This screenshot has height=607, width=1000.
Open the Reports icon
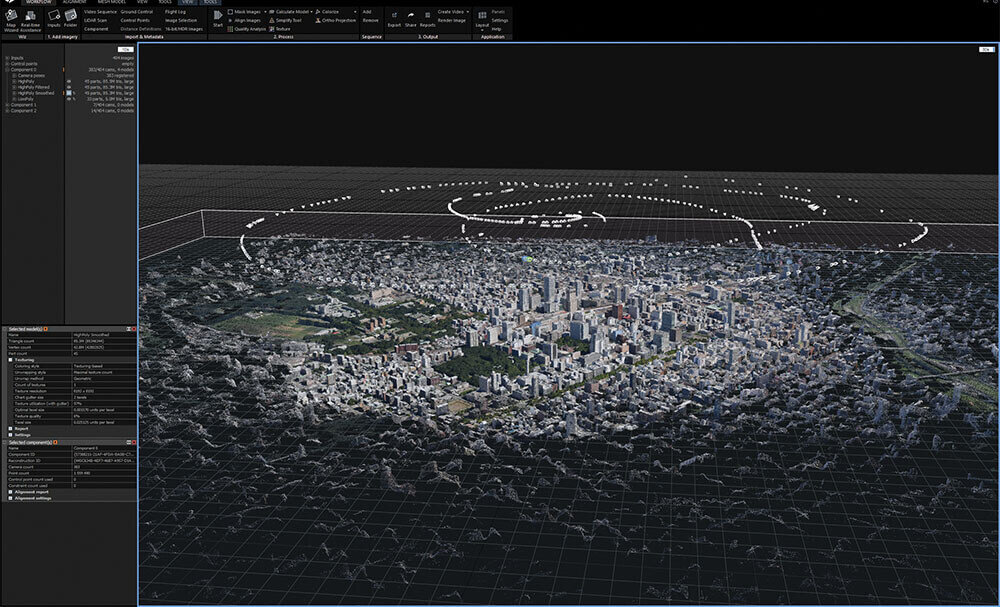427,15
